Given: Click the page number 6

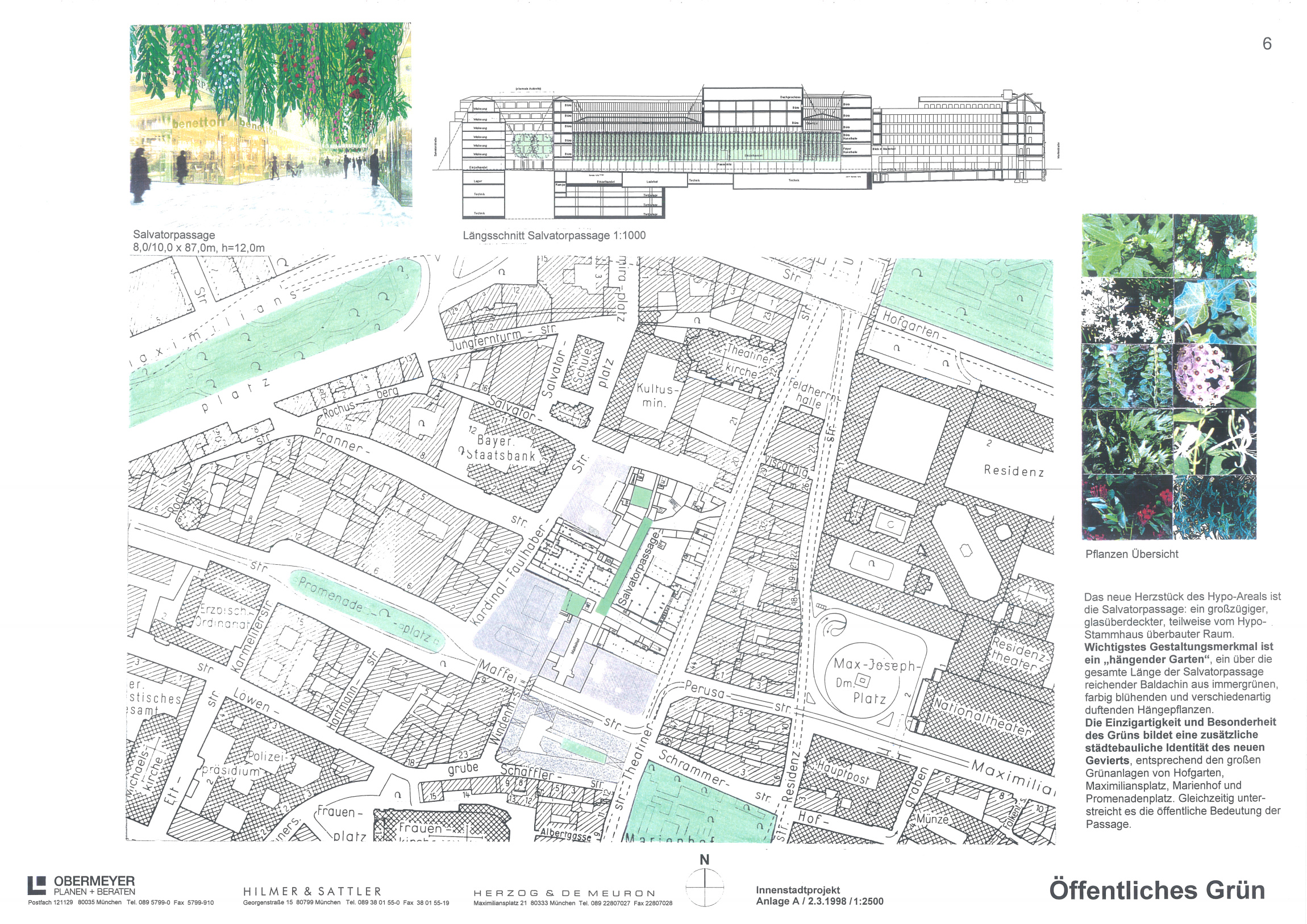Looking at the screenshot, I should tap(1267, 44).
